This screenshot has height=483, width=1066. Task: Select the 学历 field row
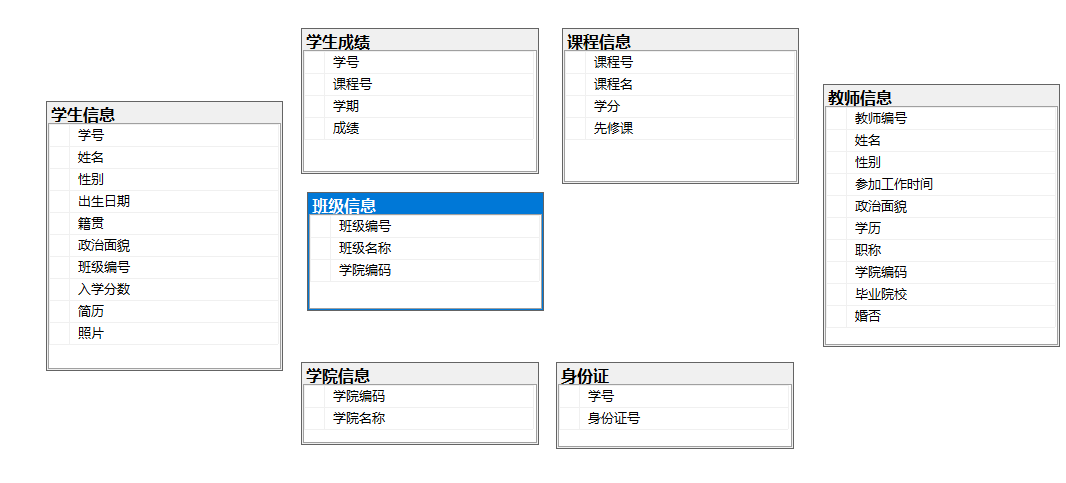coord(941,228)
